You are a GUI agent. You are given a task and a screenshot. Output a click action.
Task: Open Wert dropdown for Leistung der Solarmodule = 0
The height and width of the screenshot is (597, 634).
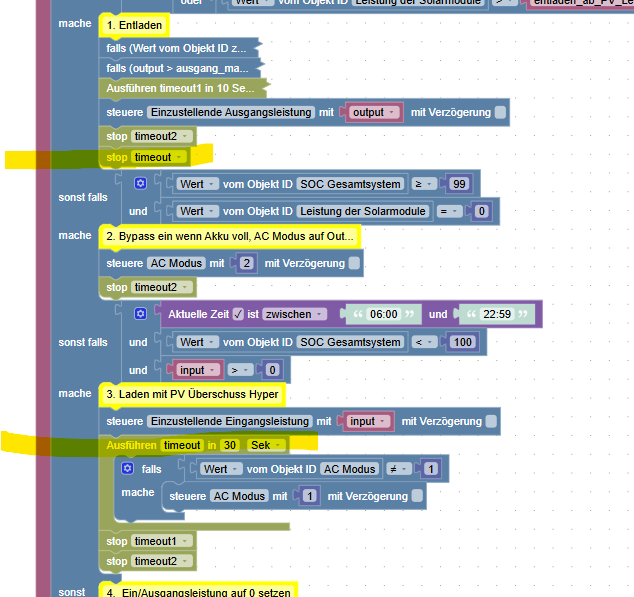pyautogui.click(x=197, y=211)
